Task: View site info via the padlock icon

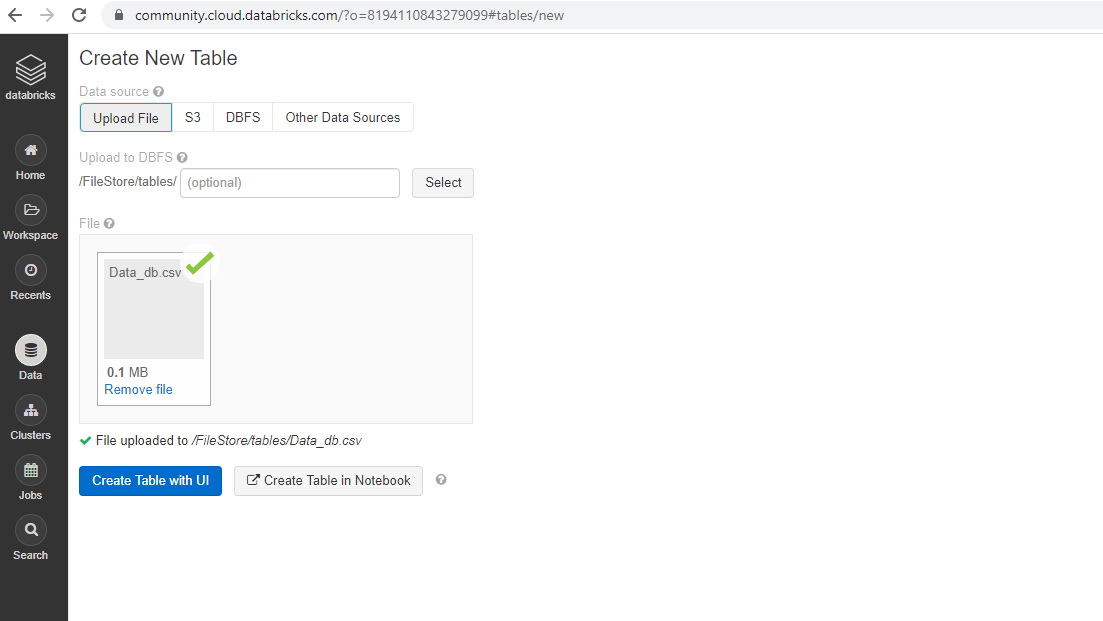Action: [119, 15]
